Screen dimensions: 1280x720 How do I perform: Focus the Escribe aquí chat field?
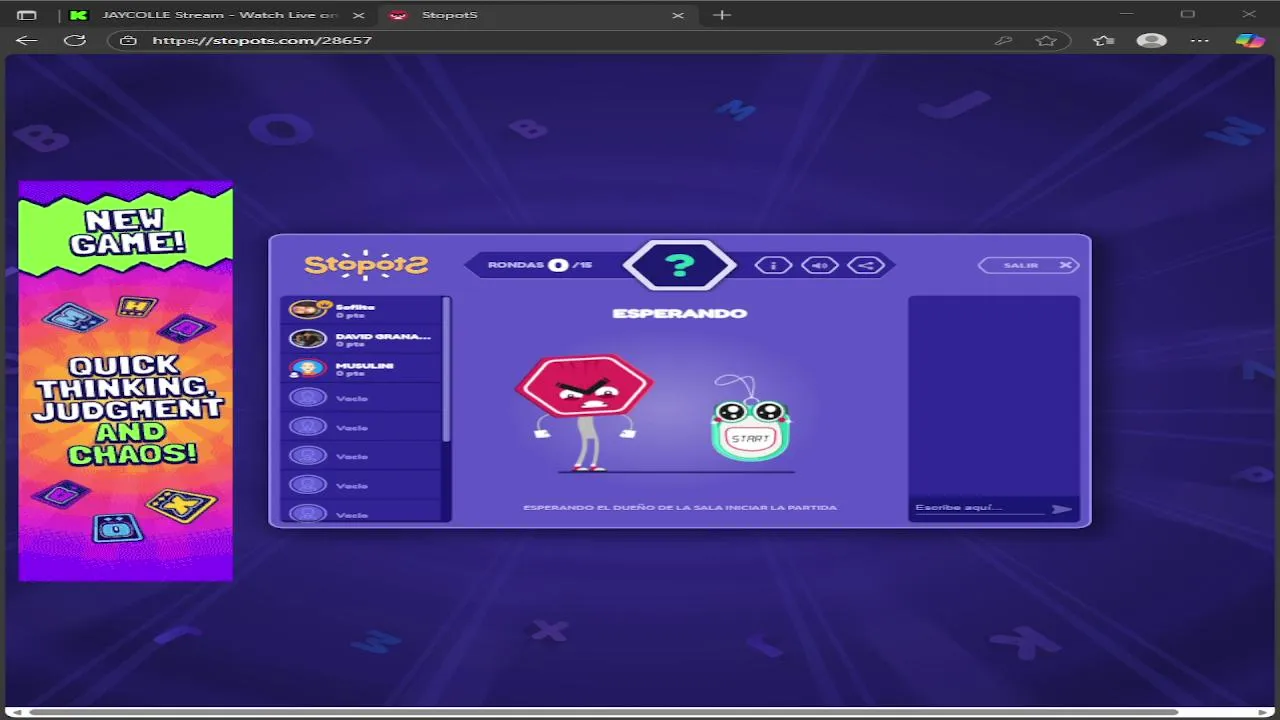(x=978, y=508)
